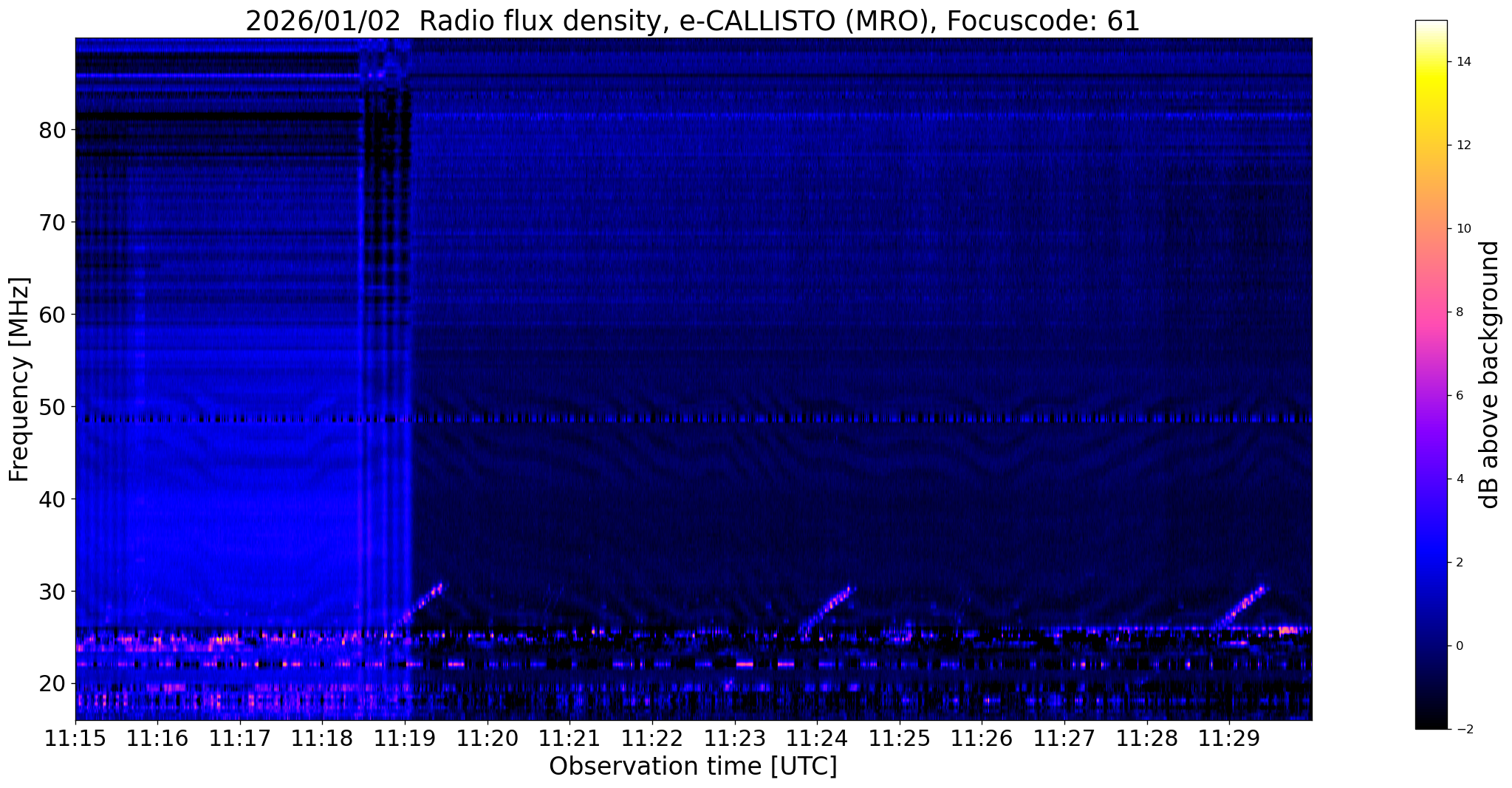Select the 11:22 time tick label
The height and width of the screenshot is (788, 1512).
click(652, 738)
